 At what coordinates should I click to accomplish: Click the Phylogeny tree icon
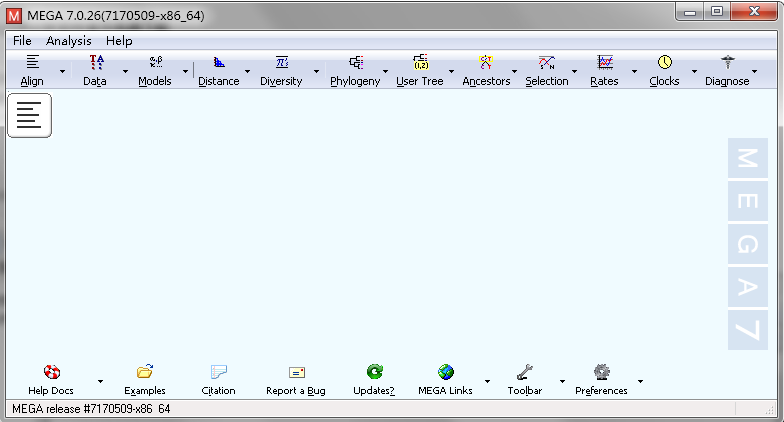[x=356, y=62]
